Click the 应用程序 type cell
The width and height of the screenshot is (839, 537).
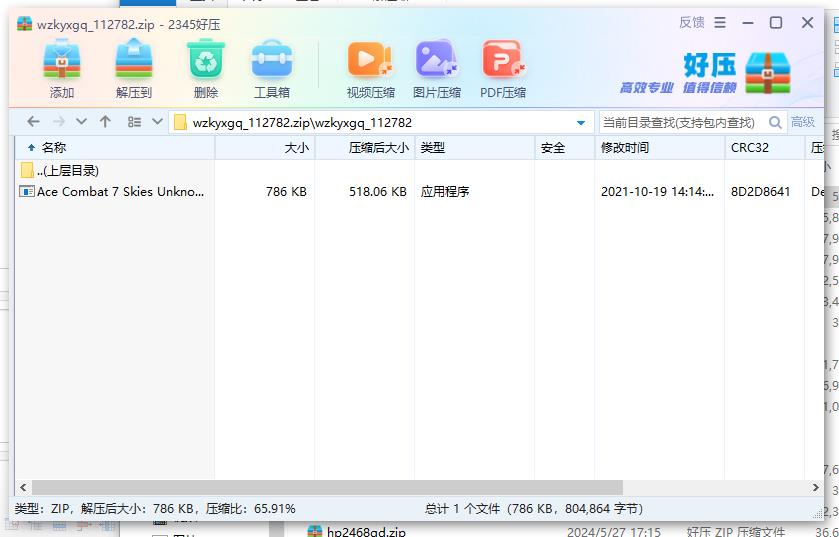click(445, 191)
